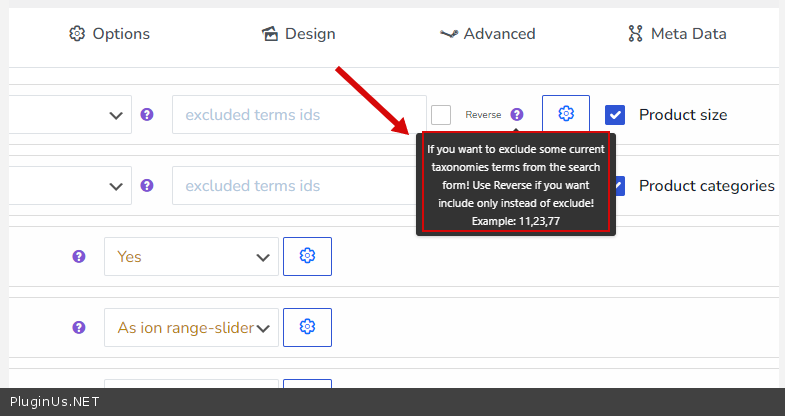
Task: Open the Yes dropdown
Action: point(191,256)
